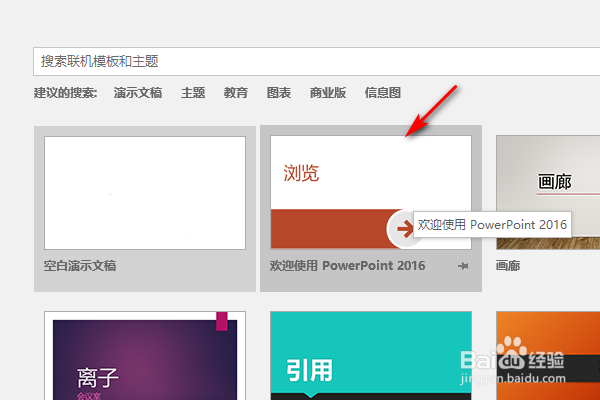This screenshot has width=600, height=400.
Task: Click the 画廊 caption under the thumbnail
Action: 508,266
